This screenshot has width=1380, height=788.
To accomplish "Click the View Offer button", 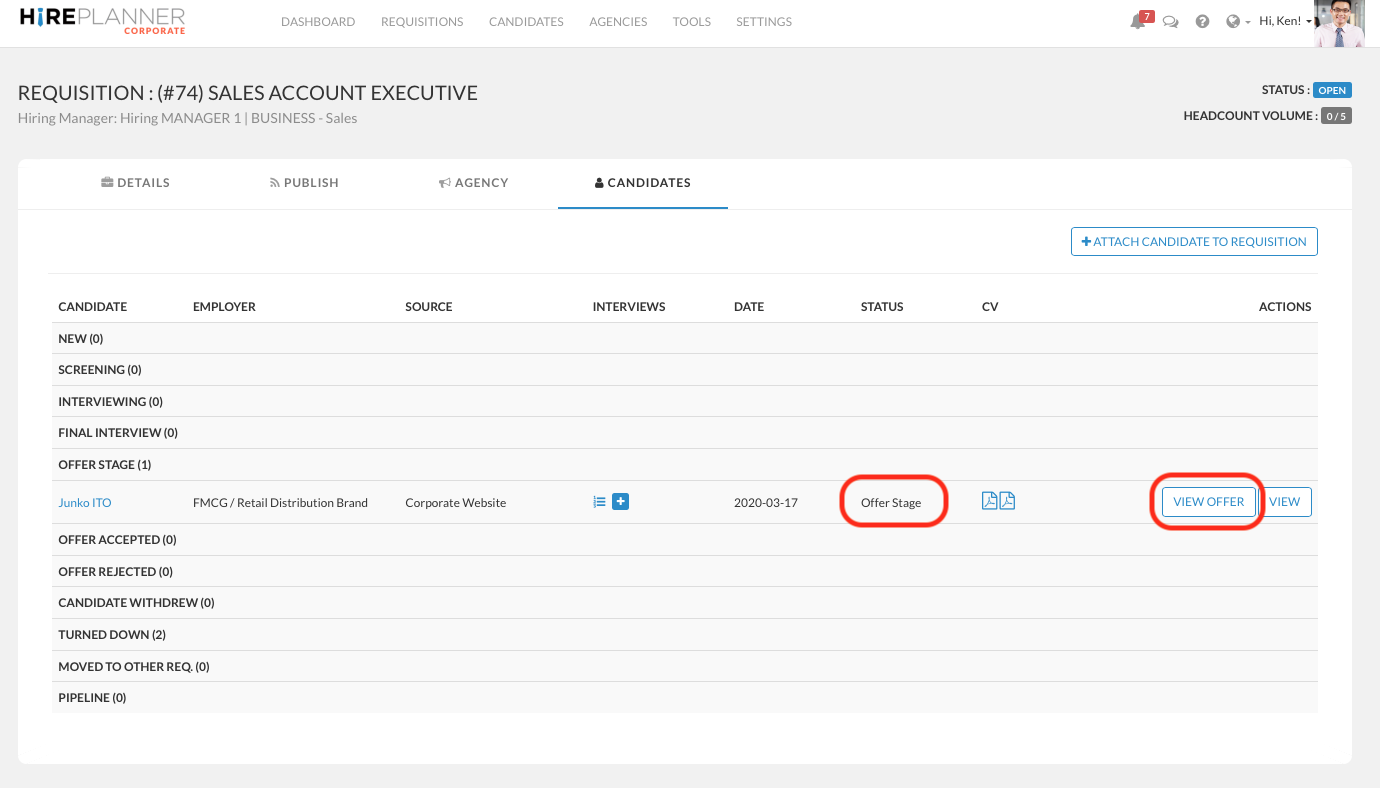I will click(x=1208, y=502).
